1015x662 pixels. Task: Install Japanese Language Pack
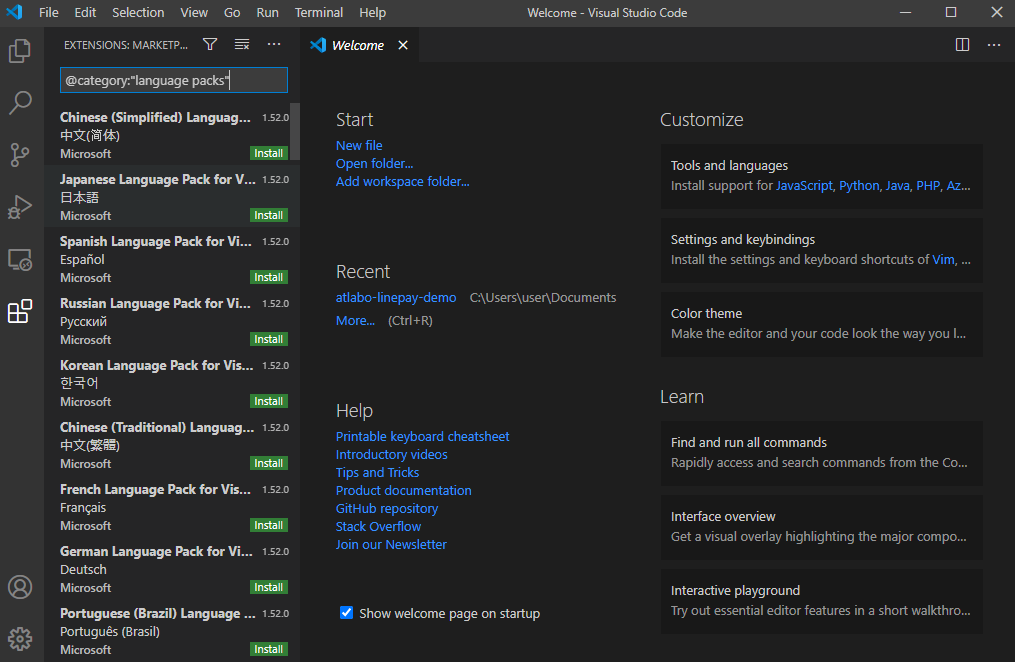269,215
